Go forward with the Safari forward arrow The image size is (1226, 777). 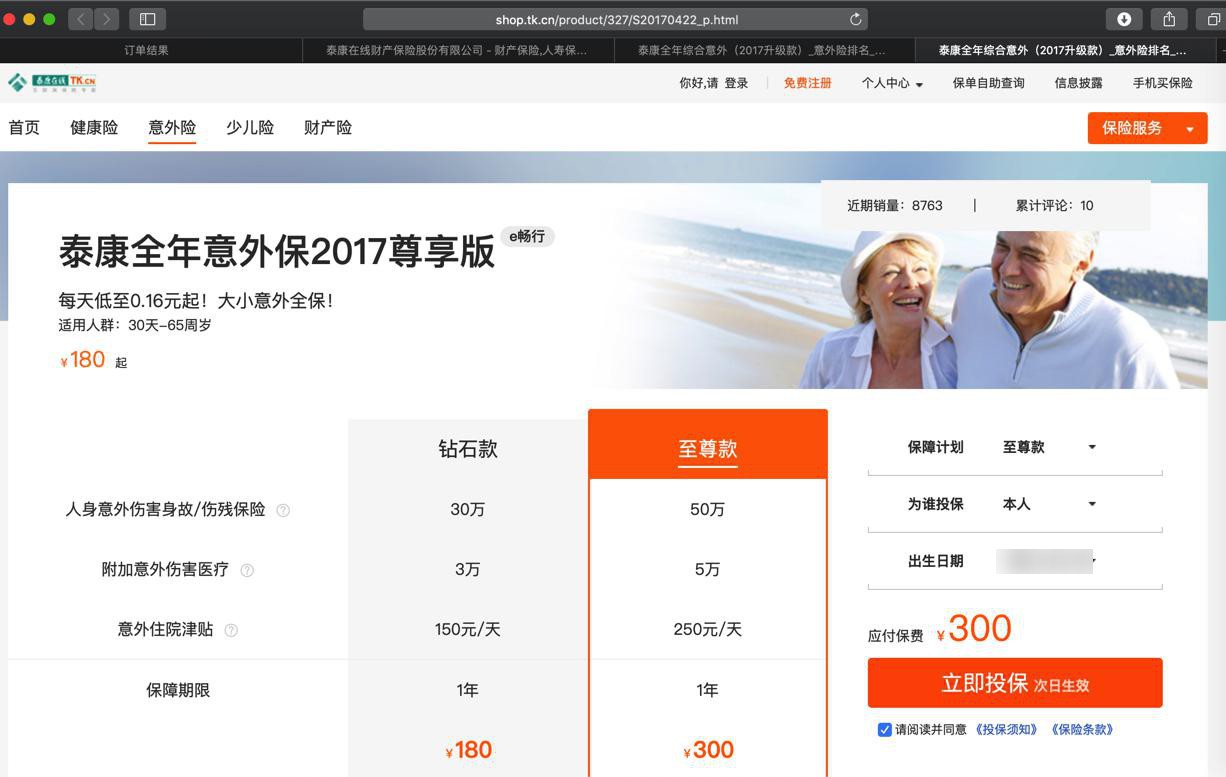point(107,19)
